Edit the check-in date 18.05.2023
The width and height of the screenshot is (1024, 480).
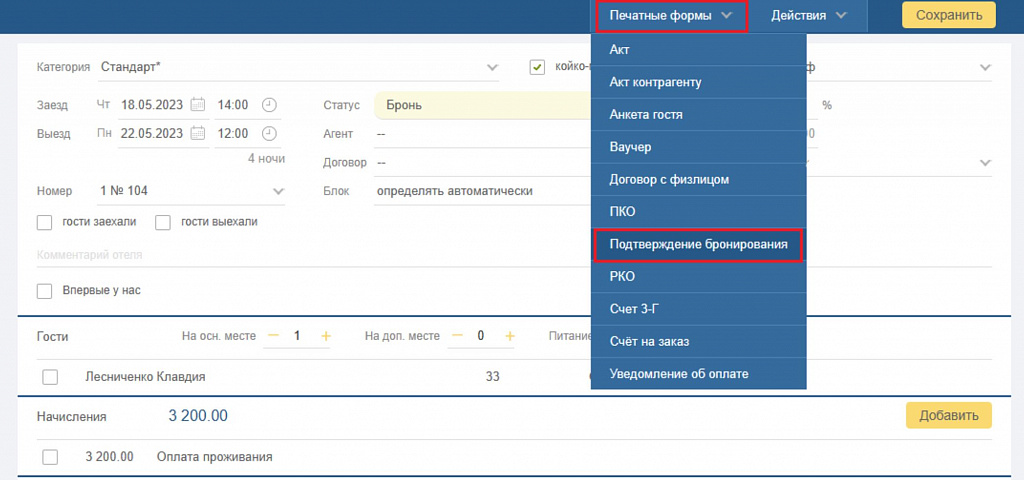pyautogui.click(x=152, y=104)
